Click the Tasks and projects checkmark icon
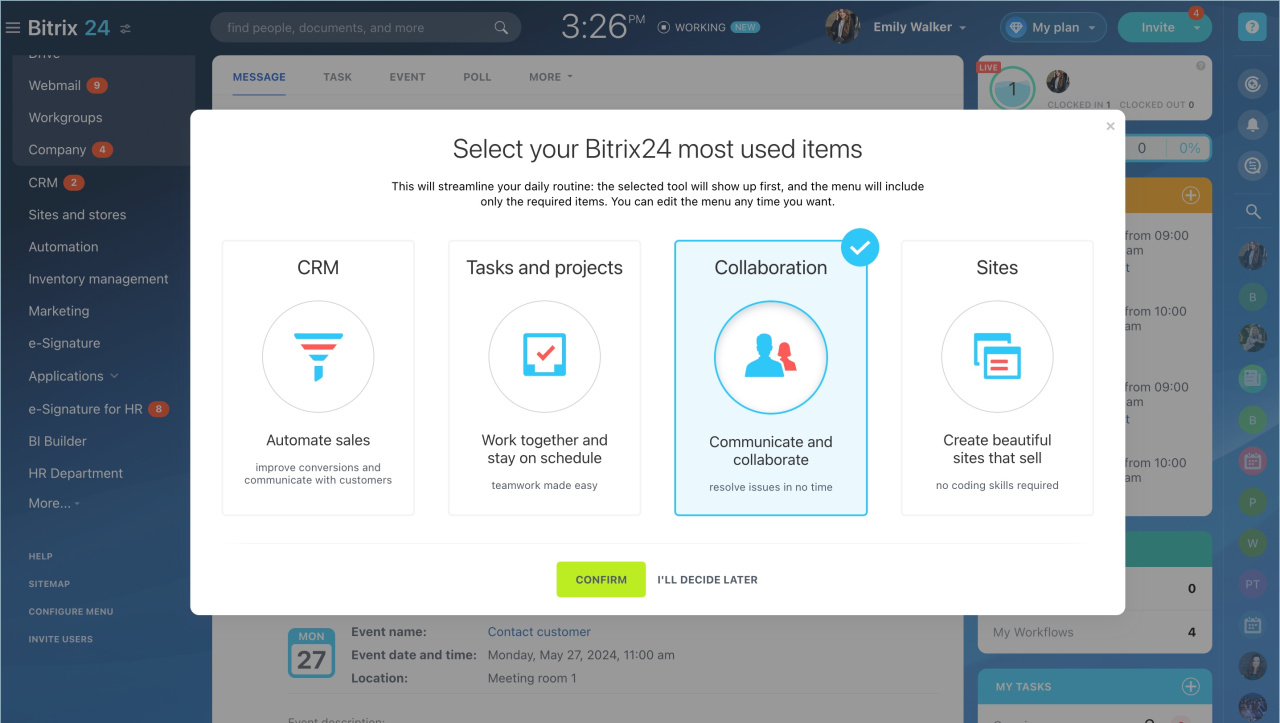 pyautogui.click(x=544, y=356)
